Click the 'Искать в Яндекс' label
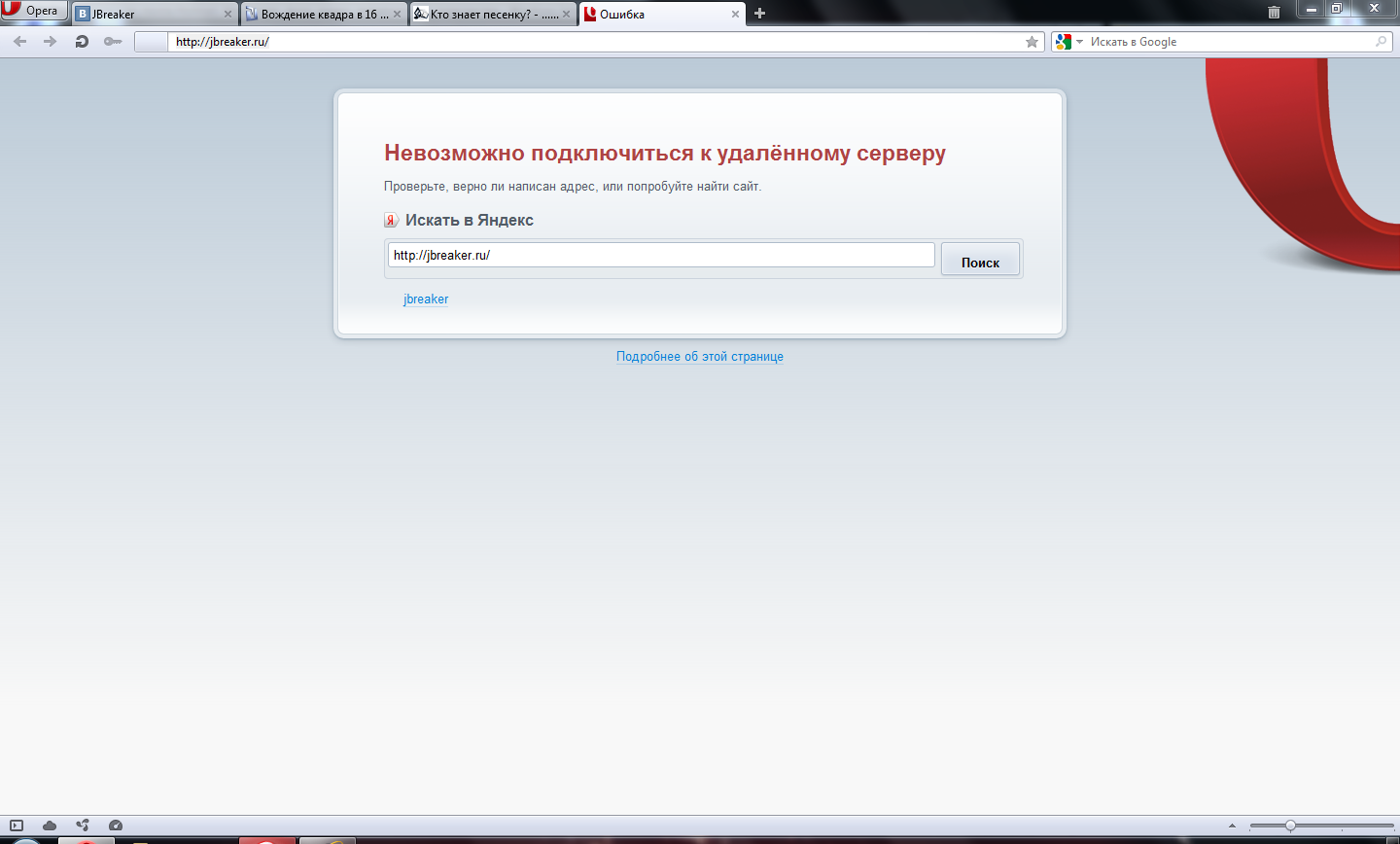This screenshot has height=844, width=1400. tap(470, 221)
